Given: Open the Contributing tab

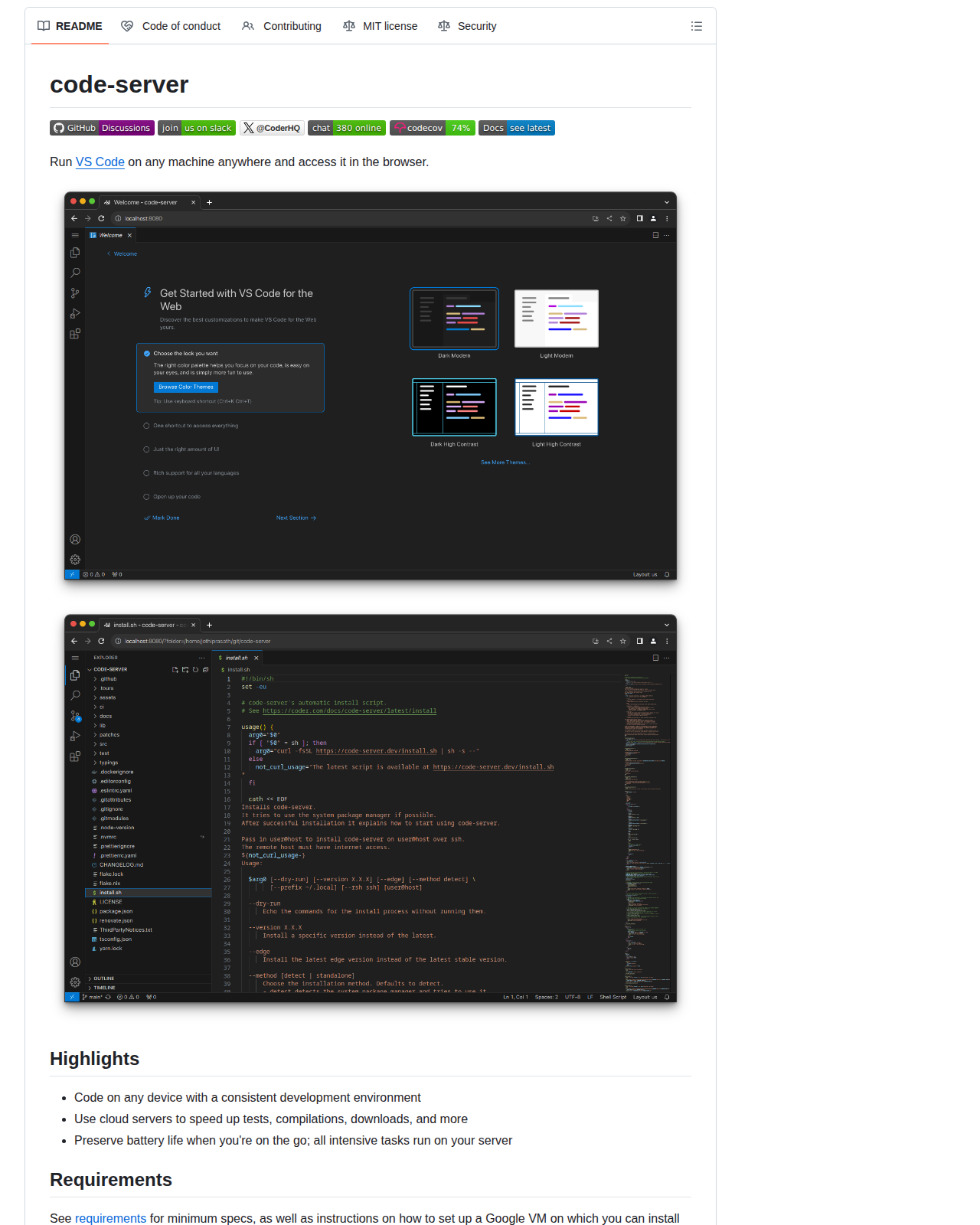Looking at the screenshot, I should [x=282, y=26].
